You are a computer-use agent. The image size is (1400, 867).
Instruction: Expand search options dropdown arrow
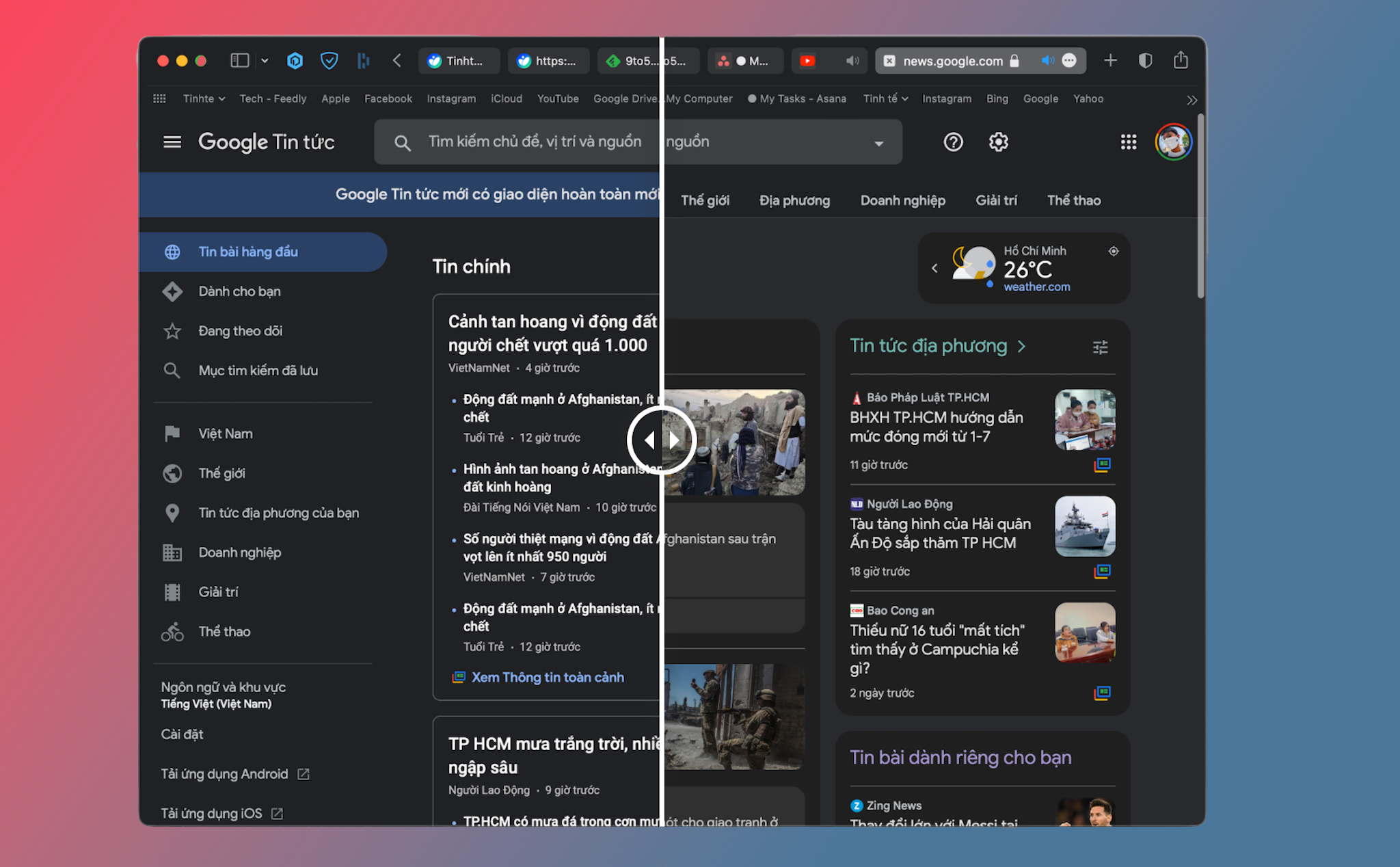(878, 143)
